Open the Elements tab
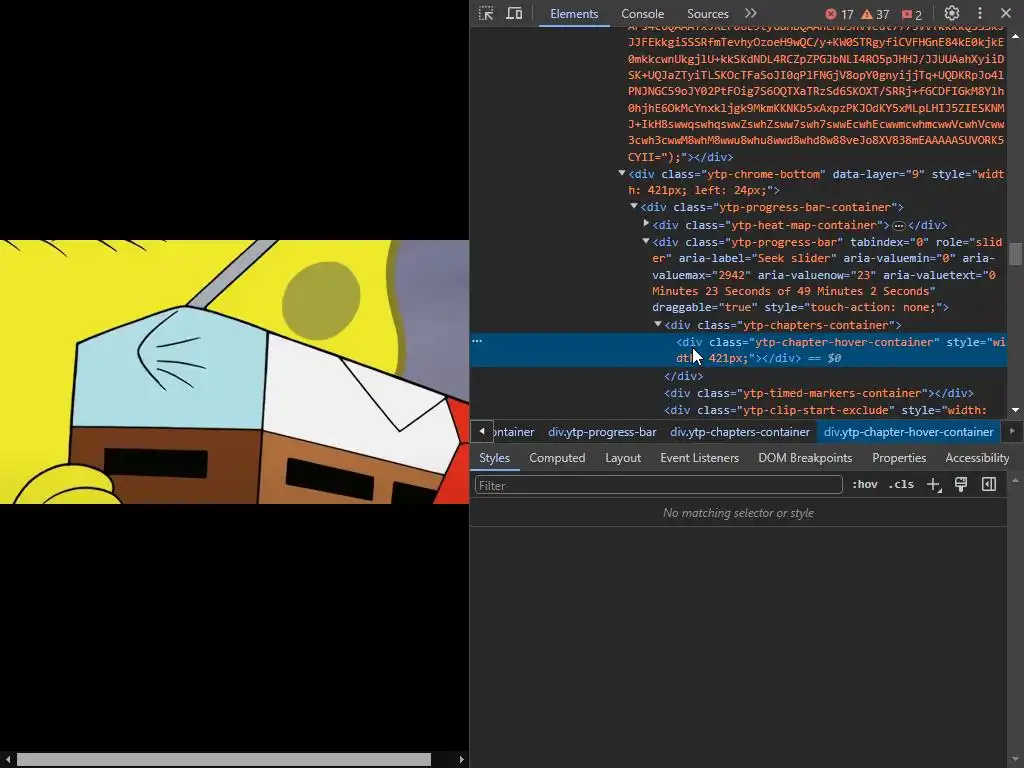The image size is (1024, 768). point(574,14)
